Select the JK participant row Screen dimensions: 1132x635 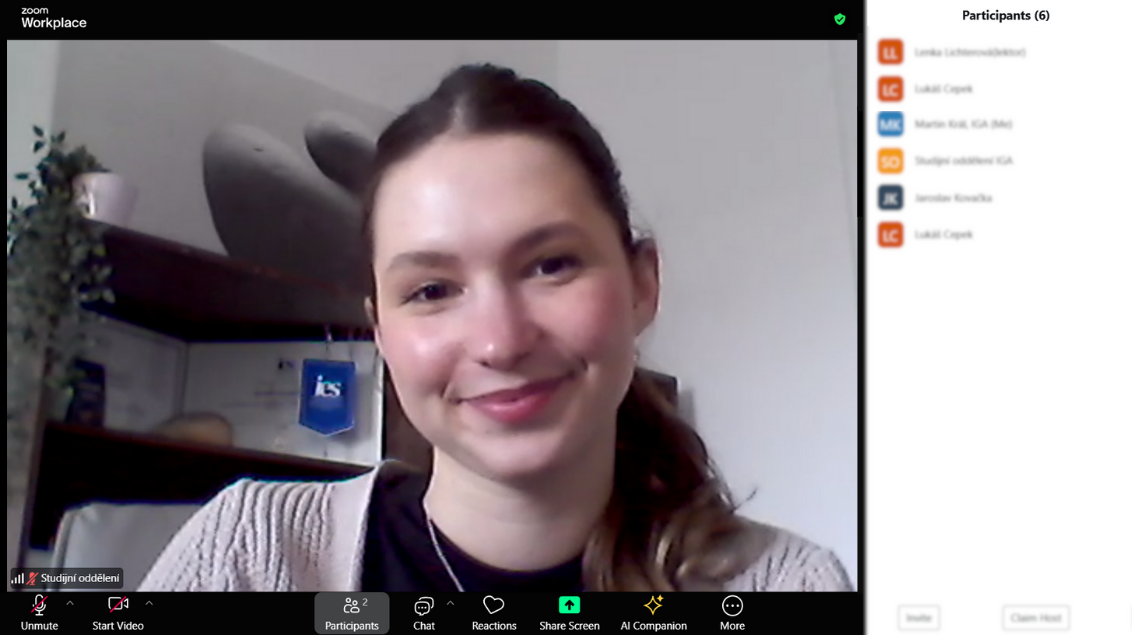click(953, 198)
